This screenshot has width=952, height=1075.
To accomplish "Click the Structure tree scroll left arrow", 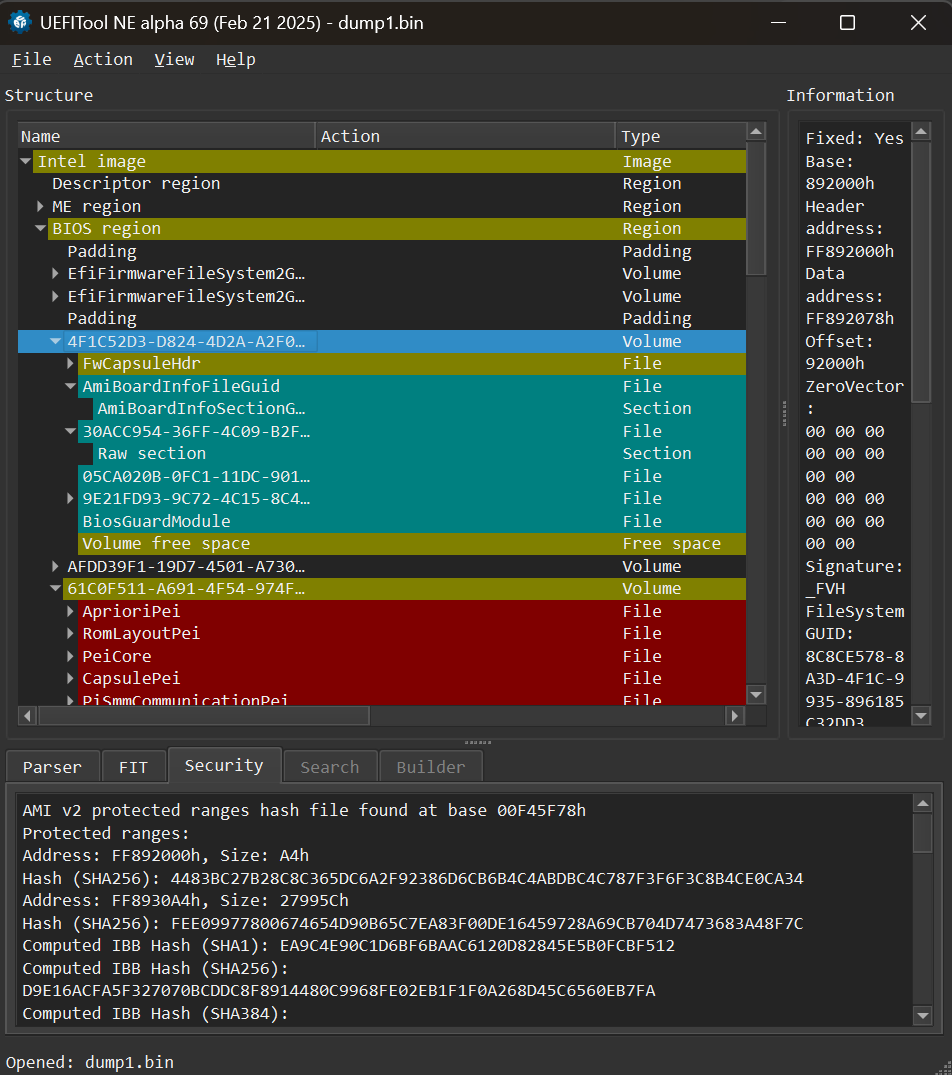I will pos(27,716).
